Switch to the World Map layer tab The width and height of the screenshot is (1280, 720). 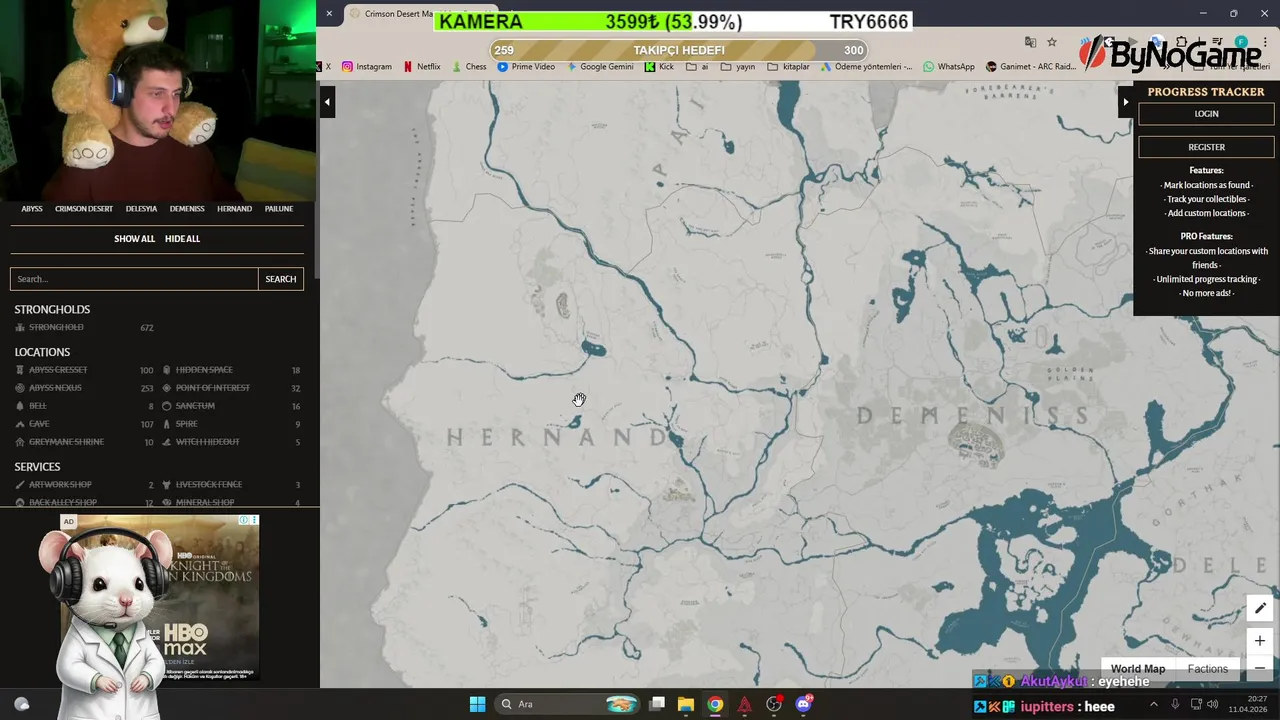1138,669
